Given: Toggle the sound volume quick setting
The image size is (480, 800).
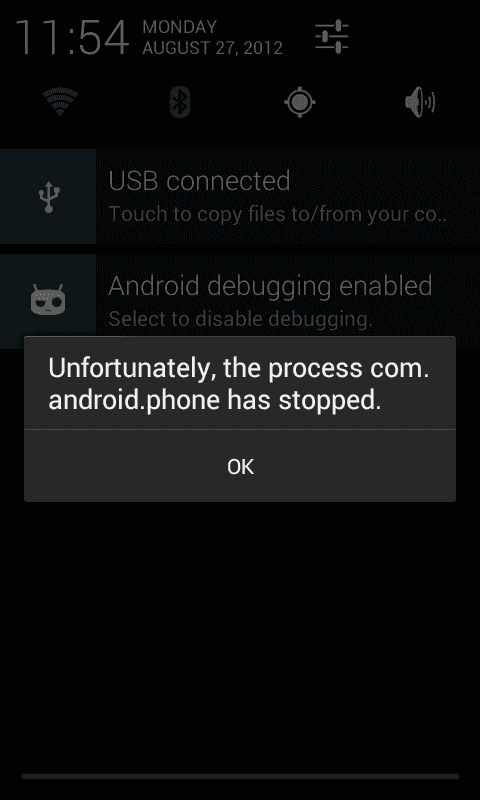Looking at the screenshot, I should tap(420, 102).
